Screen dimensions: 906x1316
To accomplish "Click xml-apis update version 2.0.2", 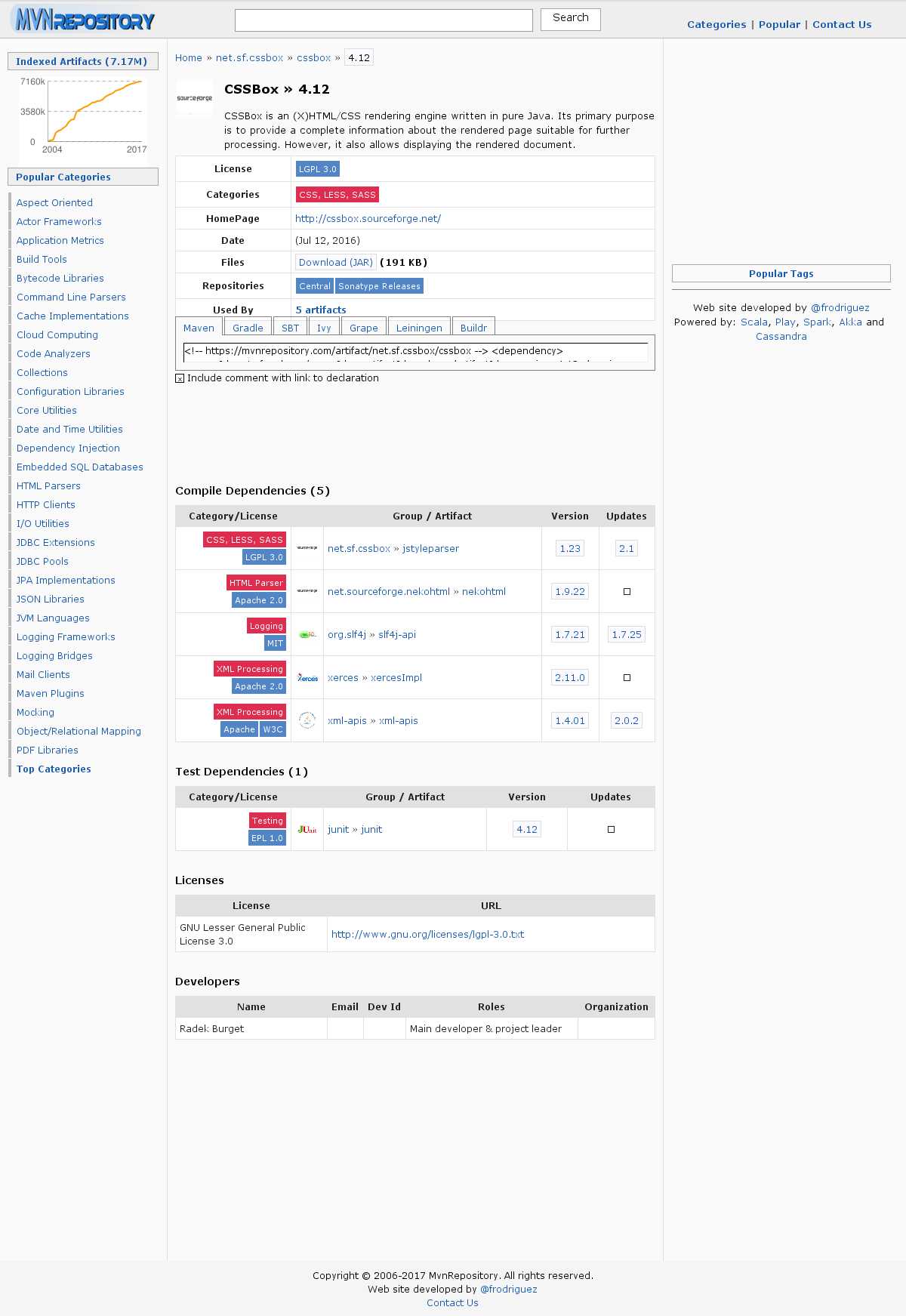I will point(627,721).
